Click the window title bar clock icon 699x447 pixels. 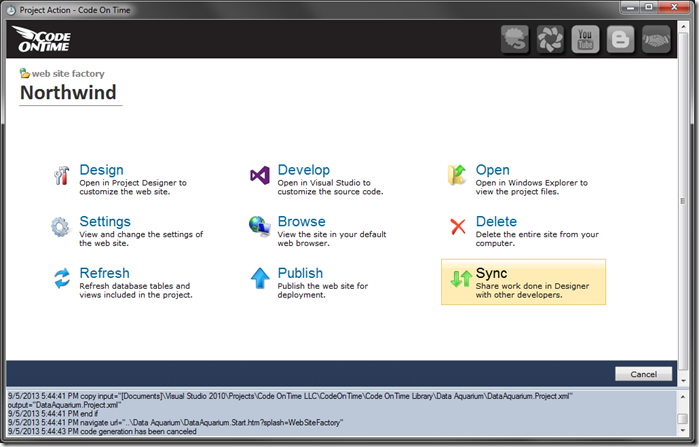pyautogui.click(x=12, y=10)
